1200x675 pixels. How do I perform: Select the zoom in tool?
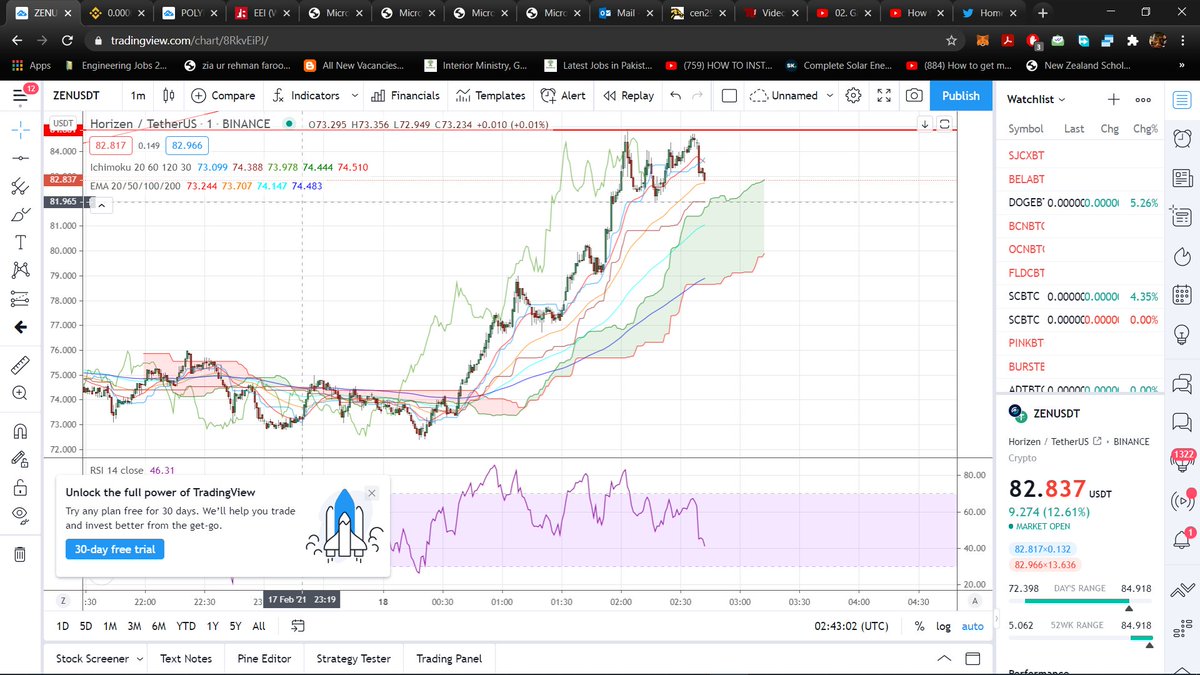[x=20, y=393]
